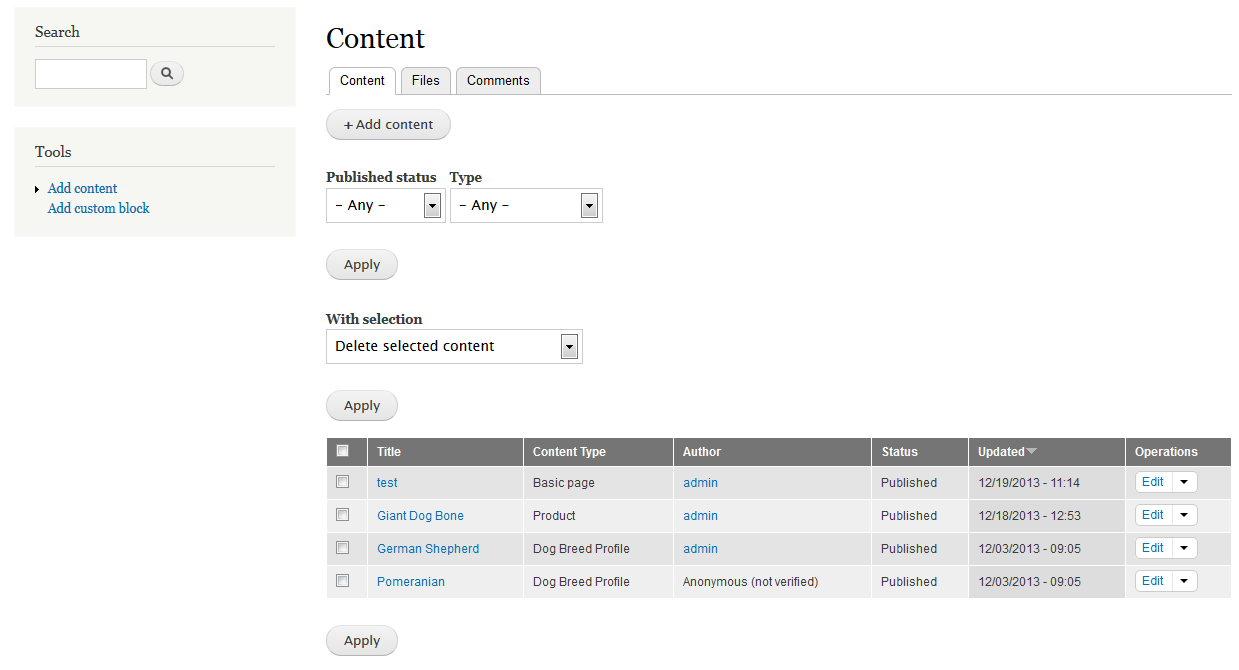Expand operations arrow for Pomeranian row
The image size is (1239, 670).
point(1184,581)
